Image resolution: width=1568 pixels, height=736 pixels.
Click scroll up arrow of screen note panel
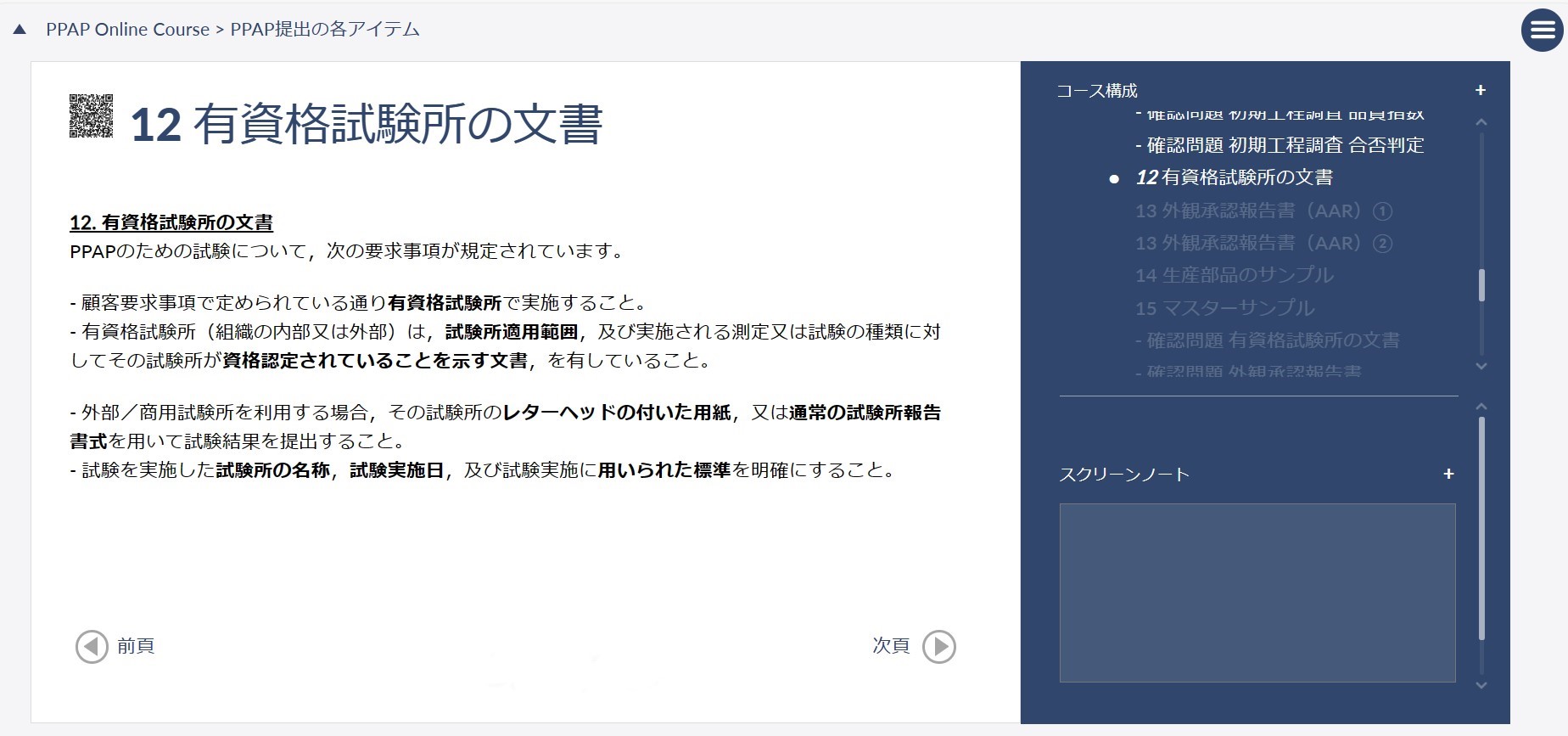tap(1481, 407)
